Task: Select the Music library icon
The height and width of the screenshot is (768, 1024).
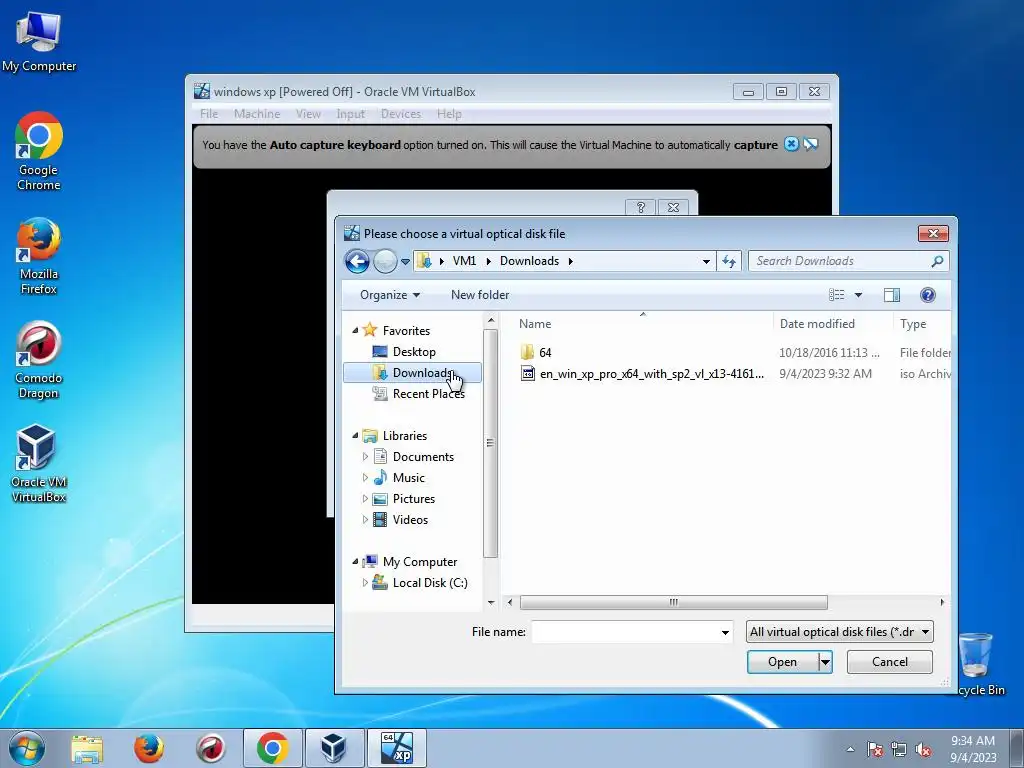Action: [x=380, y=477]
